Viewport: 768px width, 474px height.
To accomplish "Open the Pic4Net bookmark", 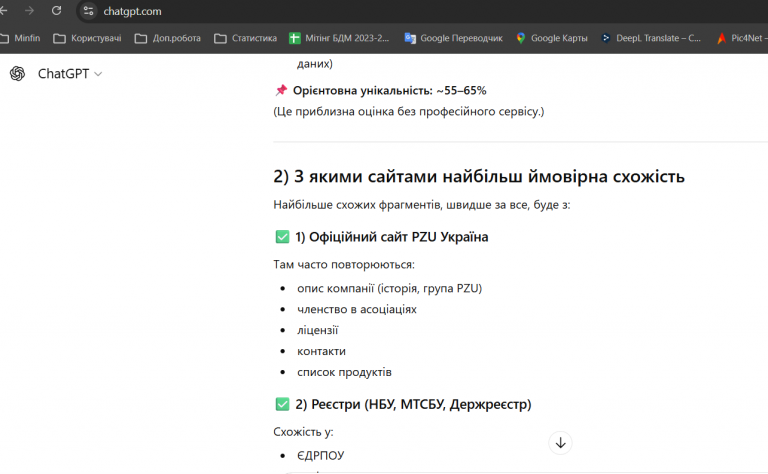I will pyautogui.click(x=742, y=38).
